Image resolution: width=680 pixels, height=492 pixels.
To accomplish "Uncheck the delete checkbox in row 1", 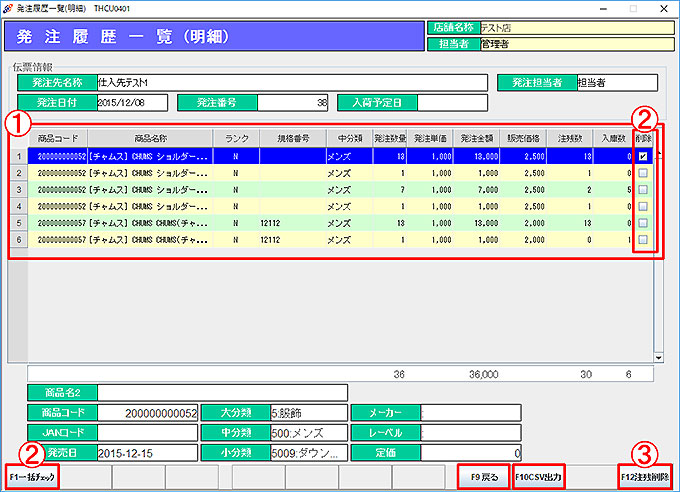I will (643, 156).
